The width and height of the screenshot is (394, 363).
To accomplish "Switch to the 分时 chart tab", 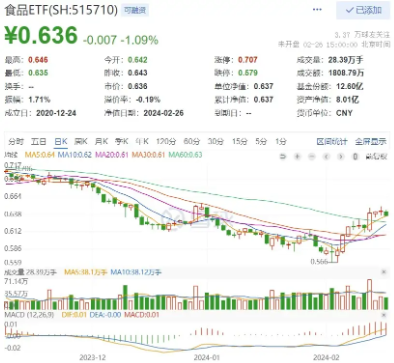I will tap(16, 142).
